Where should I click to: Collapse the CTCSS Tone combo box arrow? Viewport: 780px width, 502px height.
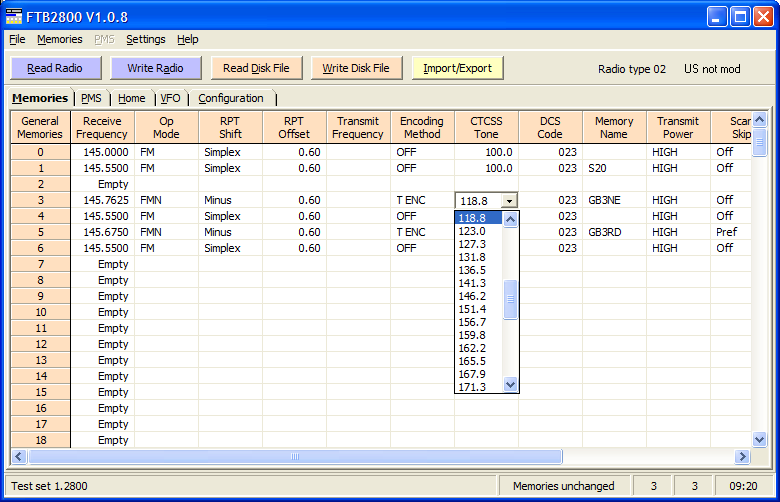[x=510, y=200]
